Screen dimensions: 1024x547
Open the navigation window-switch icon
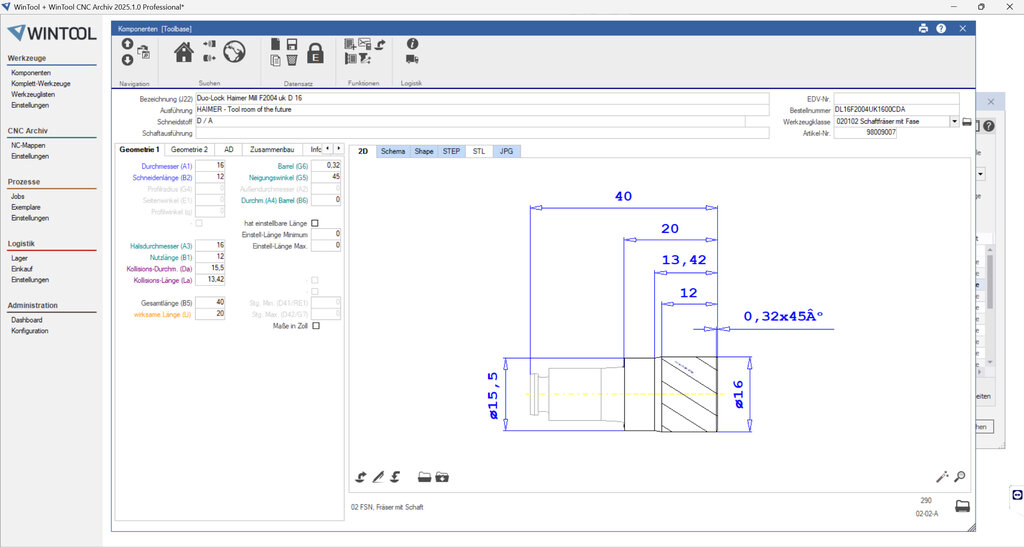[x=144, y=52]
